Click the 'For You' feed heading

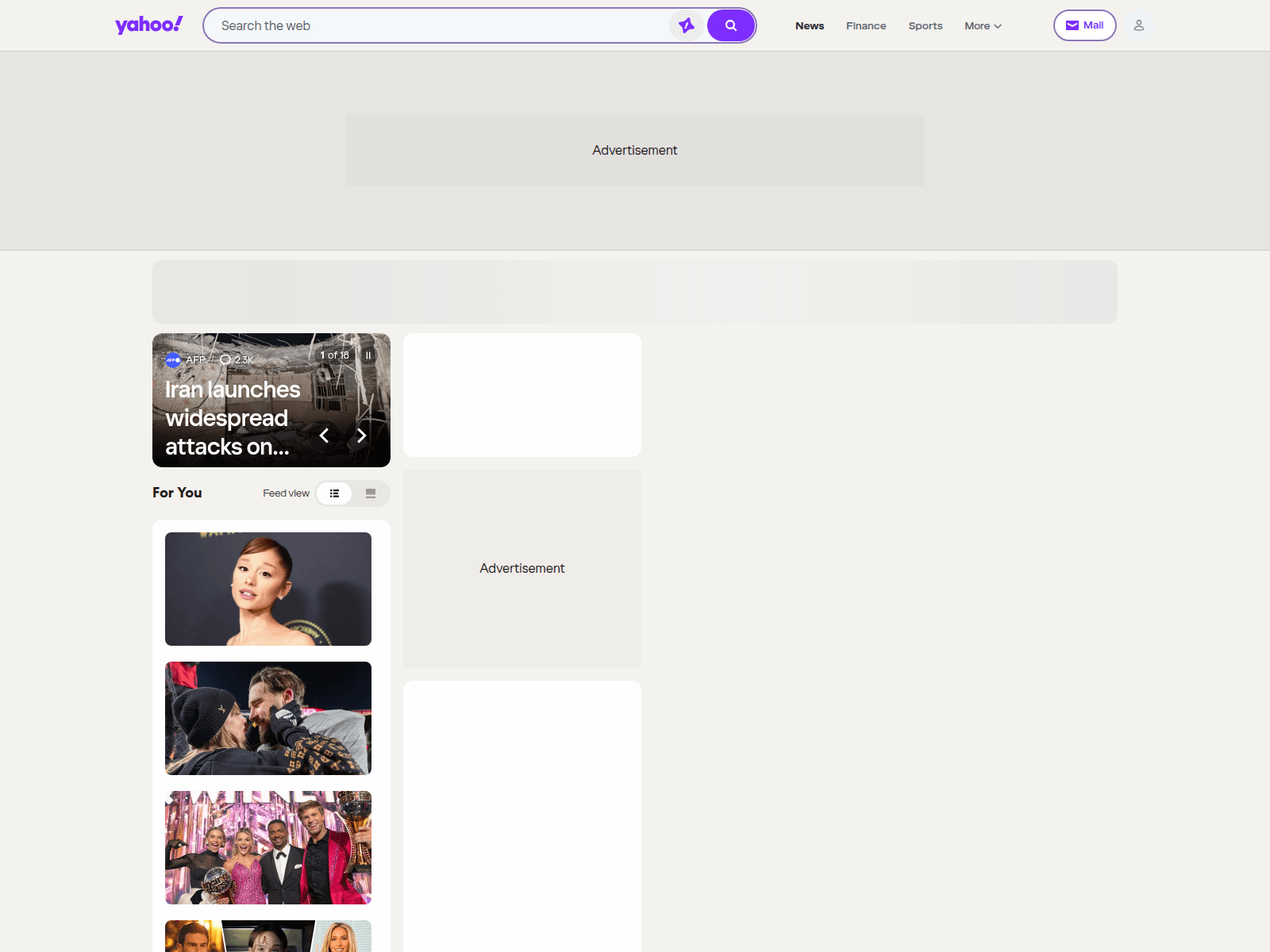coord(177,493)
